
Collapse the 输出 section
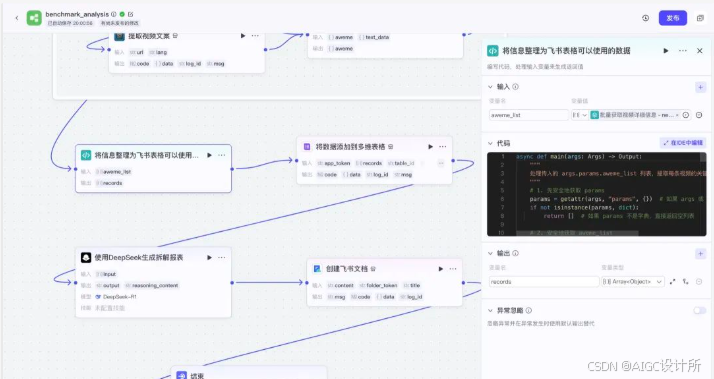click(x=490, y=253)
